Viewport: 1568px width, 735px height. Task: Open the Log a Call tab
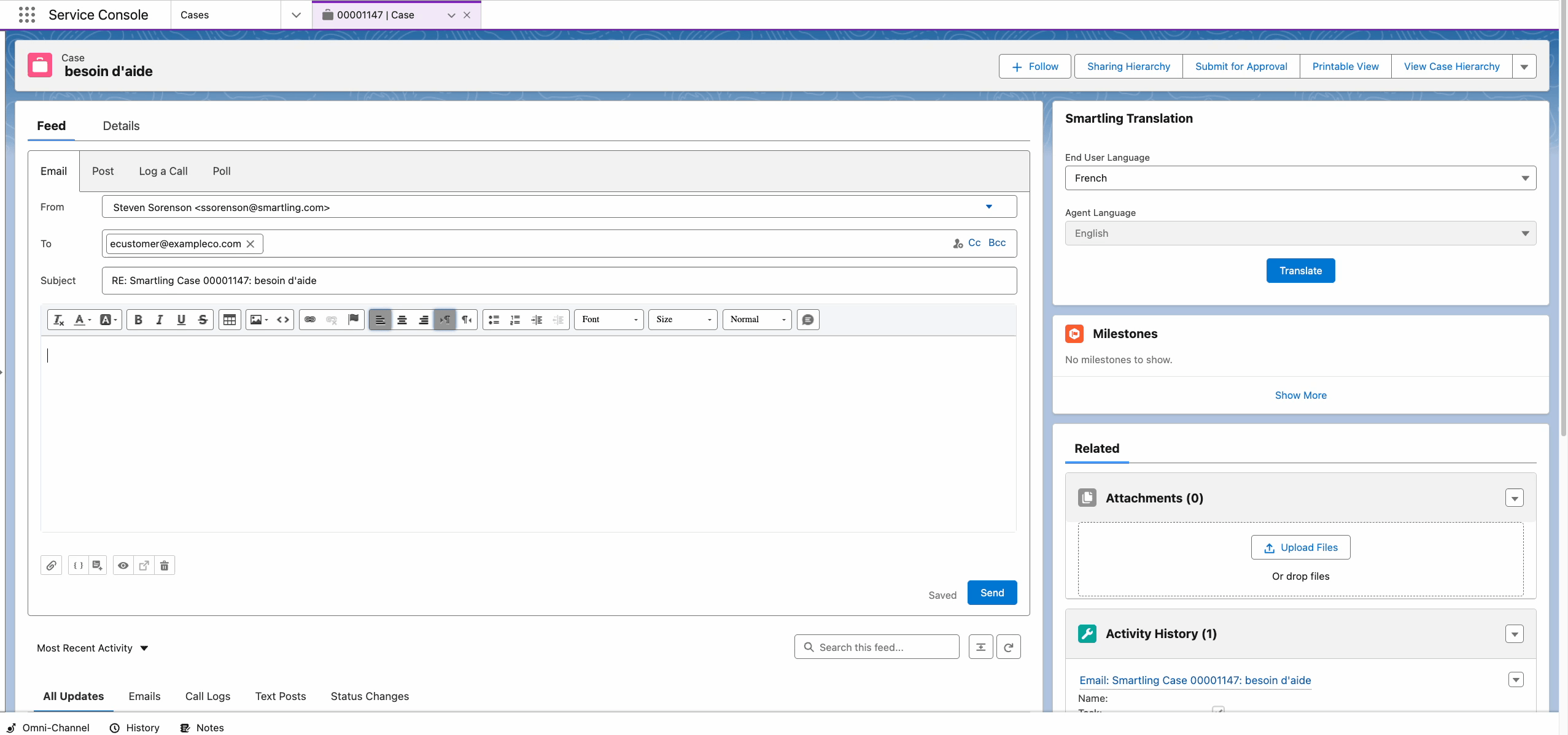tap(163, 171)
